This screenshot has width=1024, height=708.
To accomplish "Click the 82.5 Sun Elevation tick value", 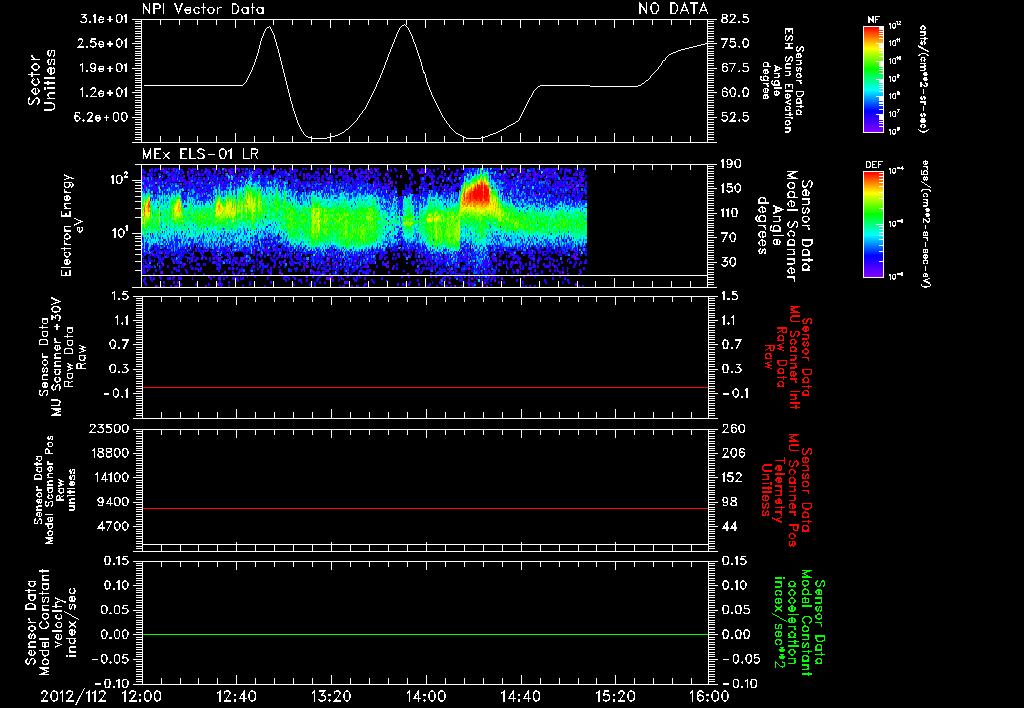I will (735, 19).
